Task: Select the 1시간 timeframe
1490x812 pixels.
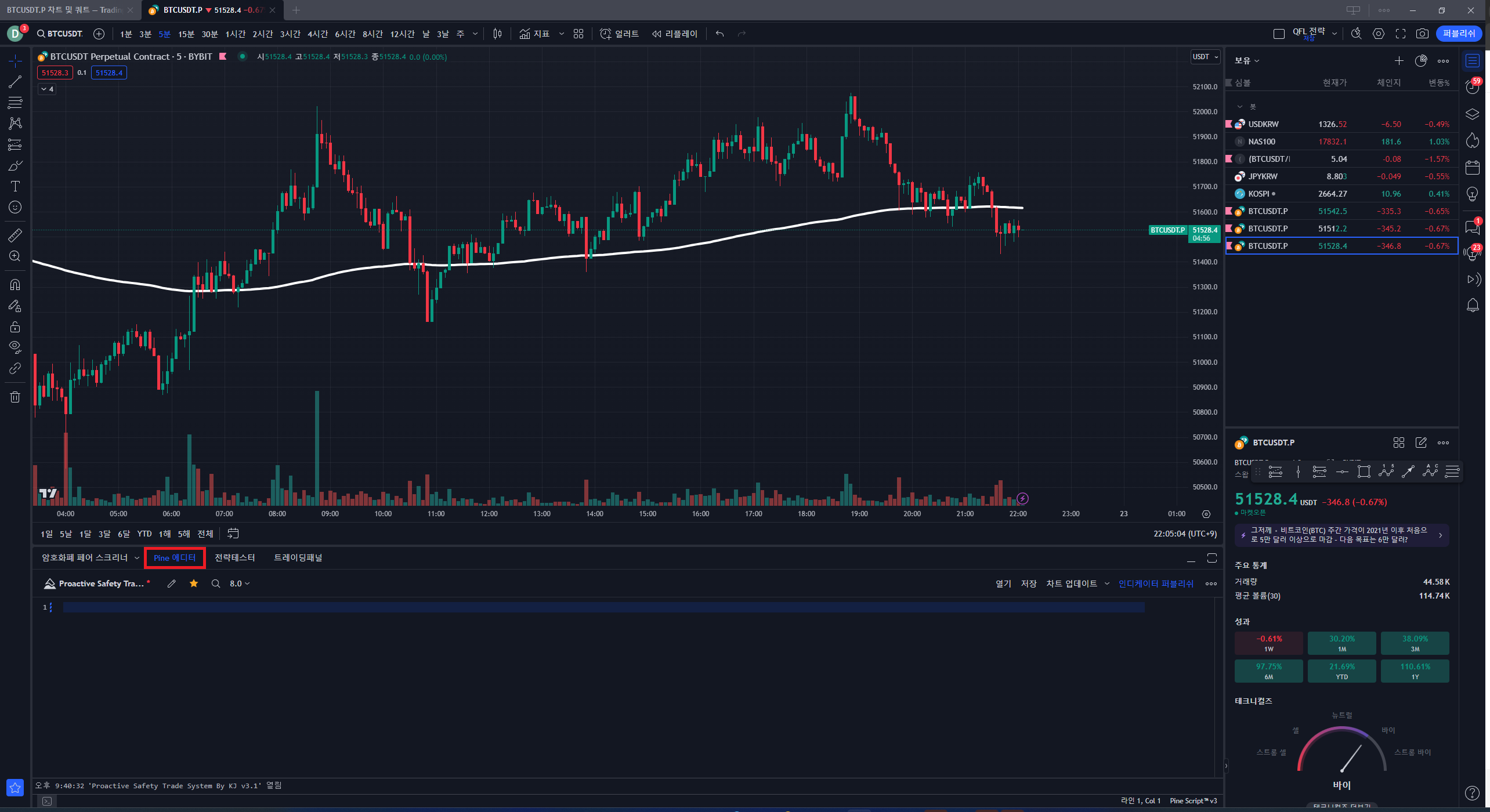Action: pos(235,34)
